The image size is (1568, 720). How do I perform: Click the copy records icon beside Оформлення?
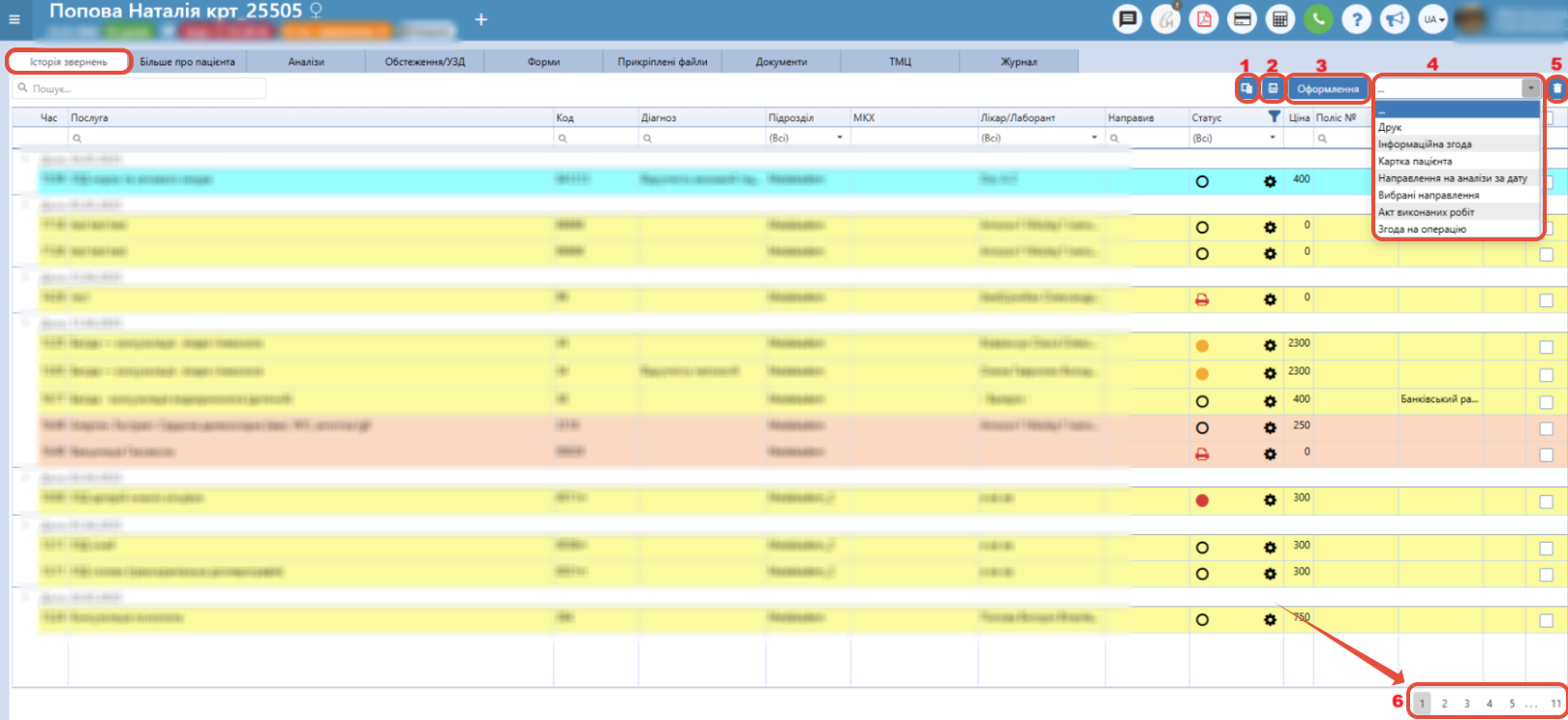pyautogui.click(x=1246, y=88)
